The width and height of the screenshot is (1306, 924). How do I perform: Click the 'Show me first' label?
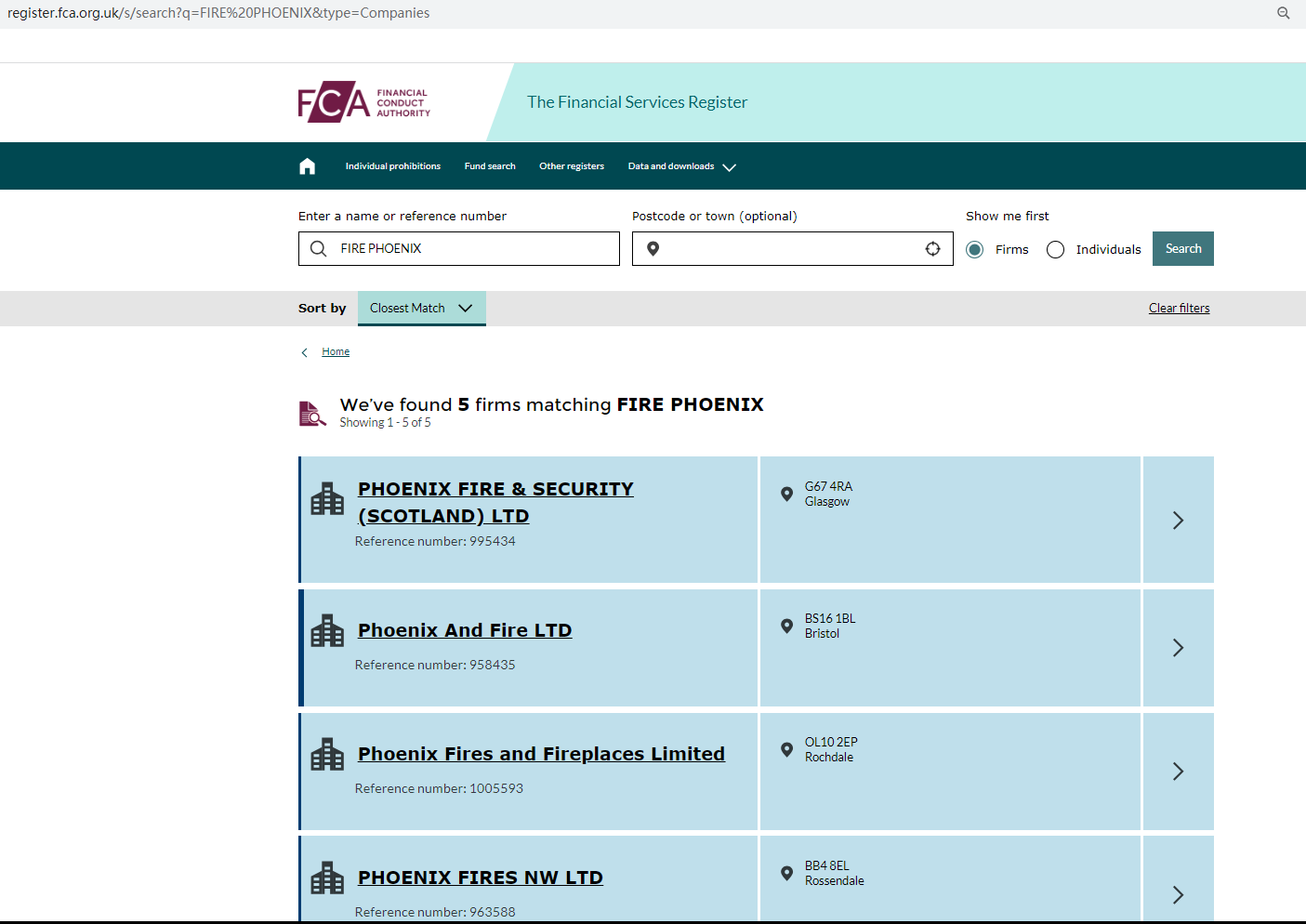[x=1008, y=217]
